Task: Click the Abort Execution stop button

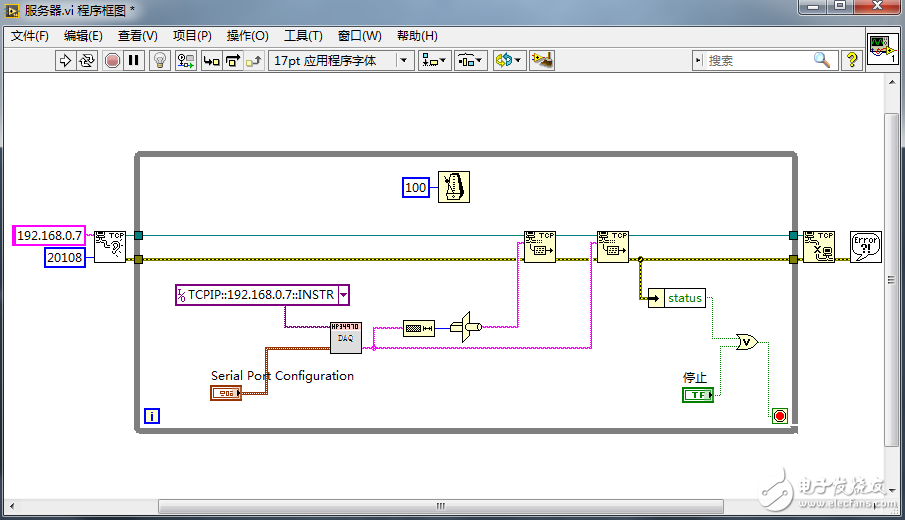Action: 113,61
